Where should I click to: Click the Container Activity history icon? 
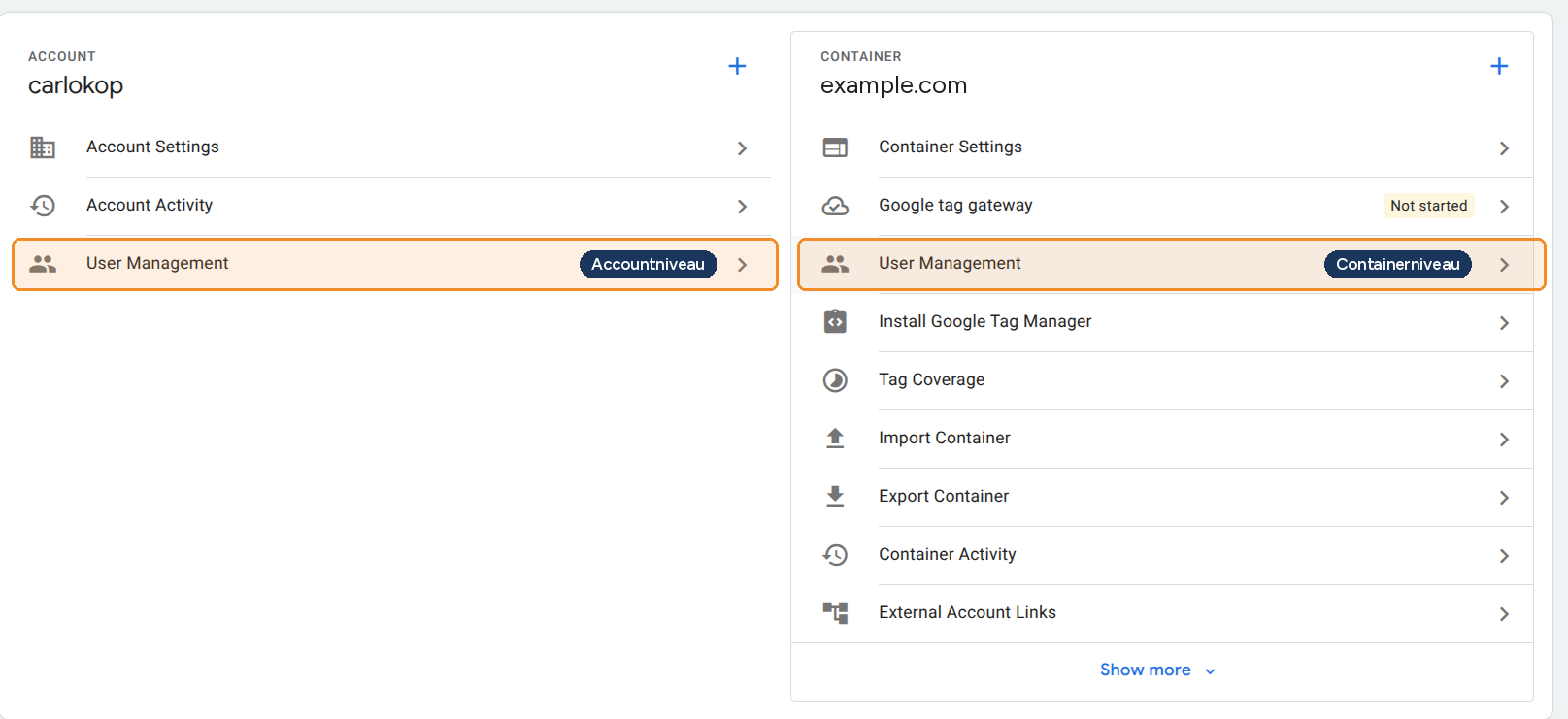pyautogui.click(x=835, y=555)
